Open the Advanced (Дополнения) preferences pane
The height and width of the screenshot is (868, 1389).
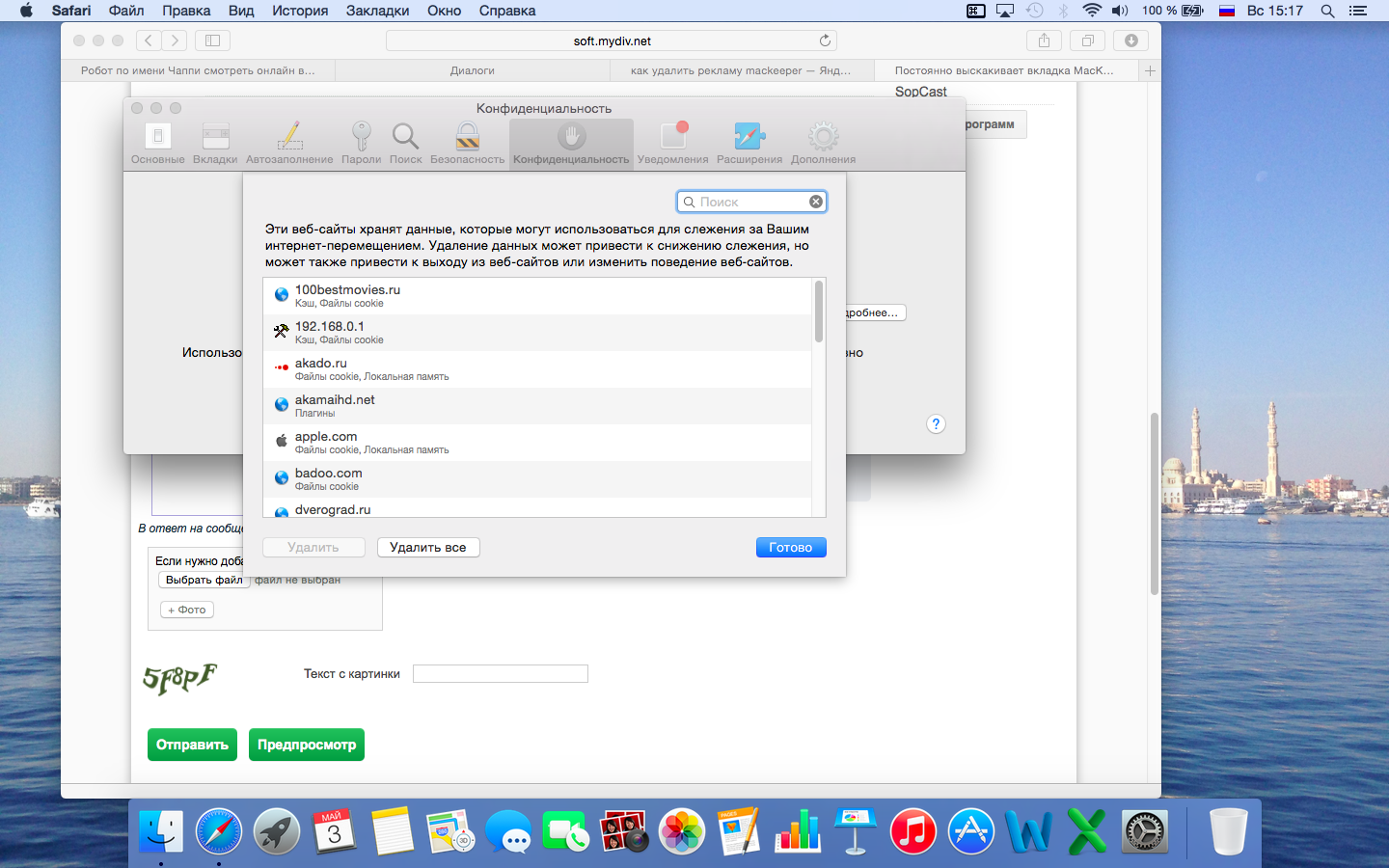click(x=823, y=144)
